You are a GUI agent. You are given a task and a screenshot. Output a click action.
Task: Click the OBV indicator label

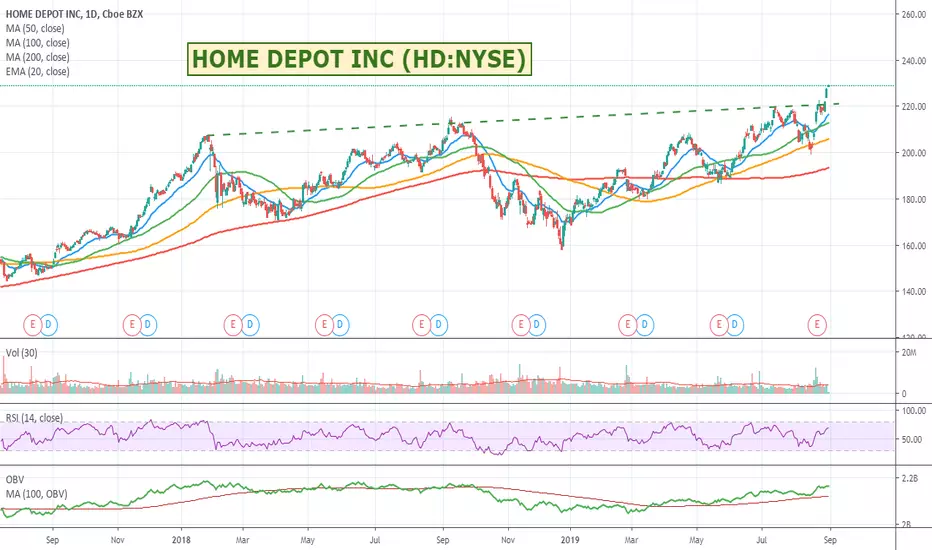click(15, 480)
